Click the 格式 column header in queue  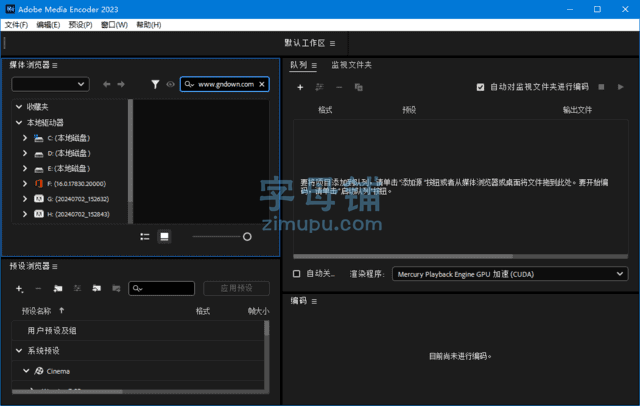coord(325,110)
